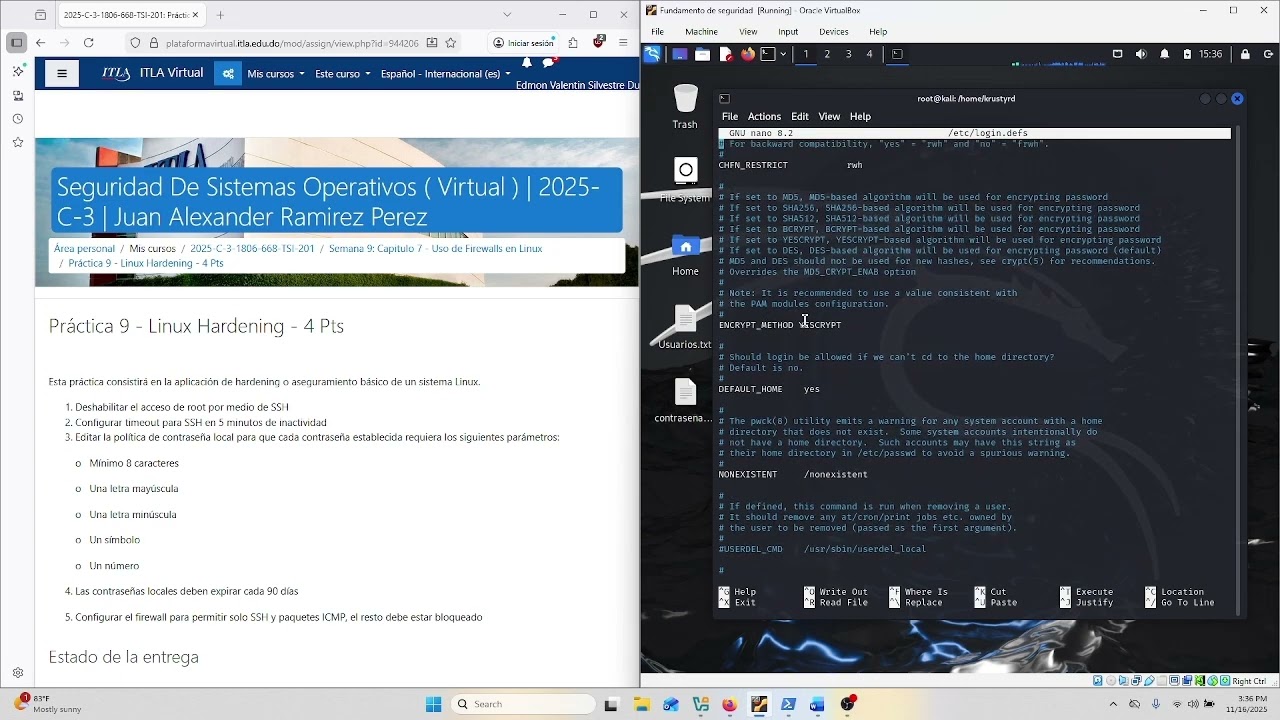Click the ITLA Virtual logo link
1280x720 pixels.
tap(152, 73)
